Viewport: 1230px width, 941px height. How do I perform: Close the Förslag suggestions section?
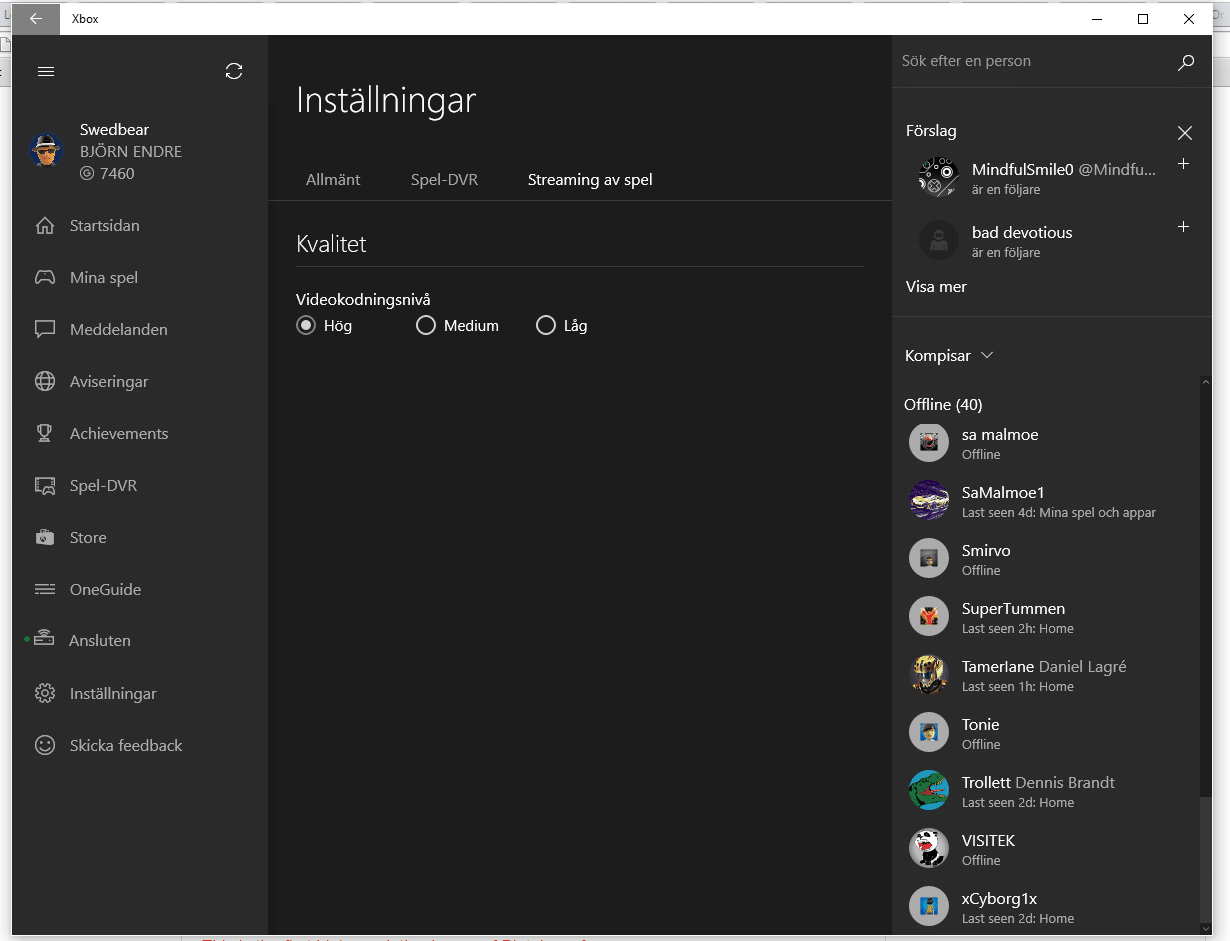[x=1185, y=133]
